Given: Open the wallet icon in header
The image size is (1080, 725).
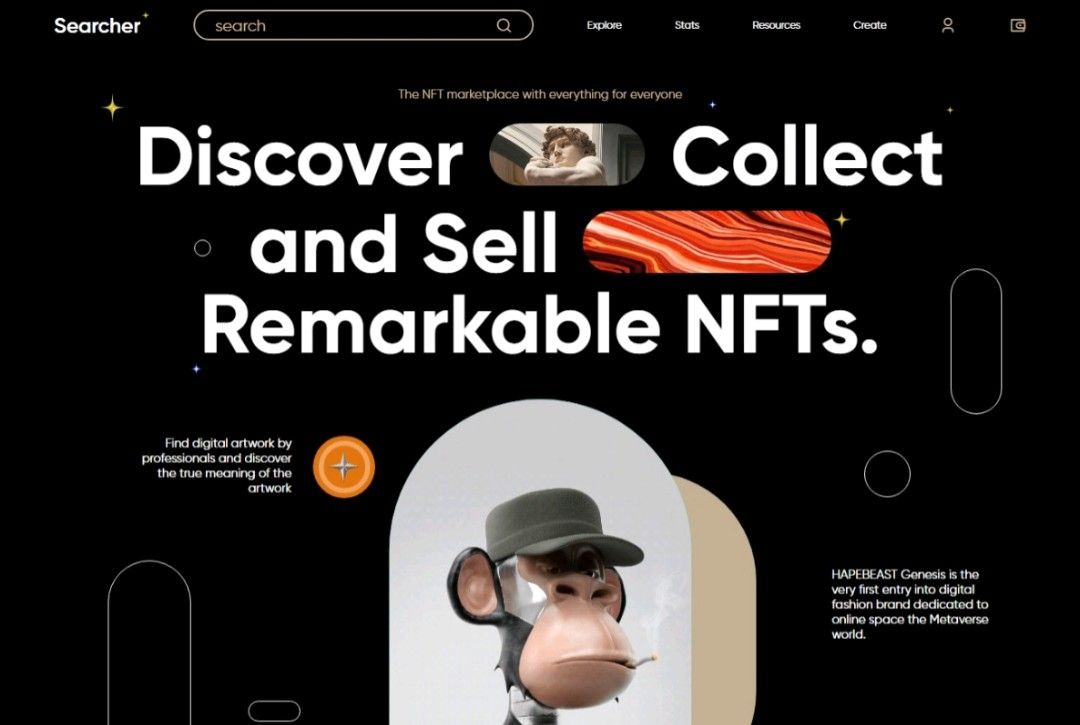Looking at the screenshot, I should 1018,25.
